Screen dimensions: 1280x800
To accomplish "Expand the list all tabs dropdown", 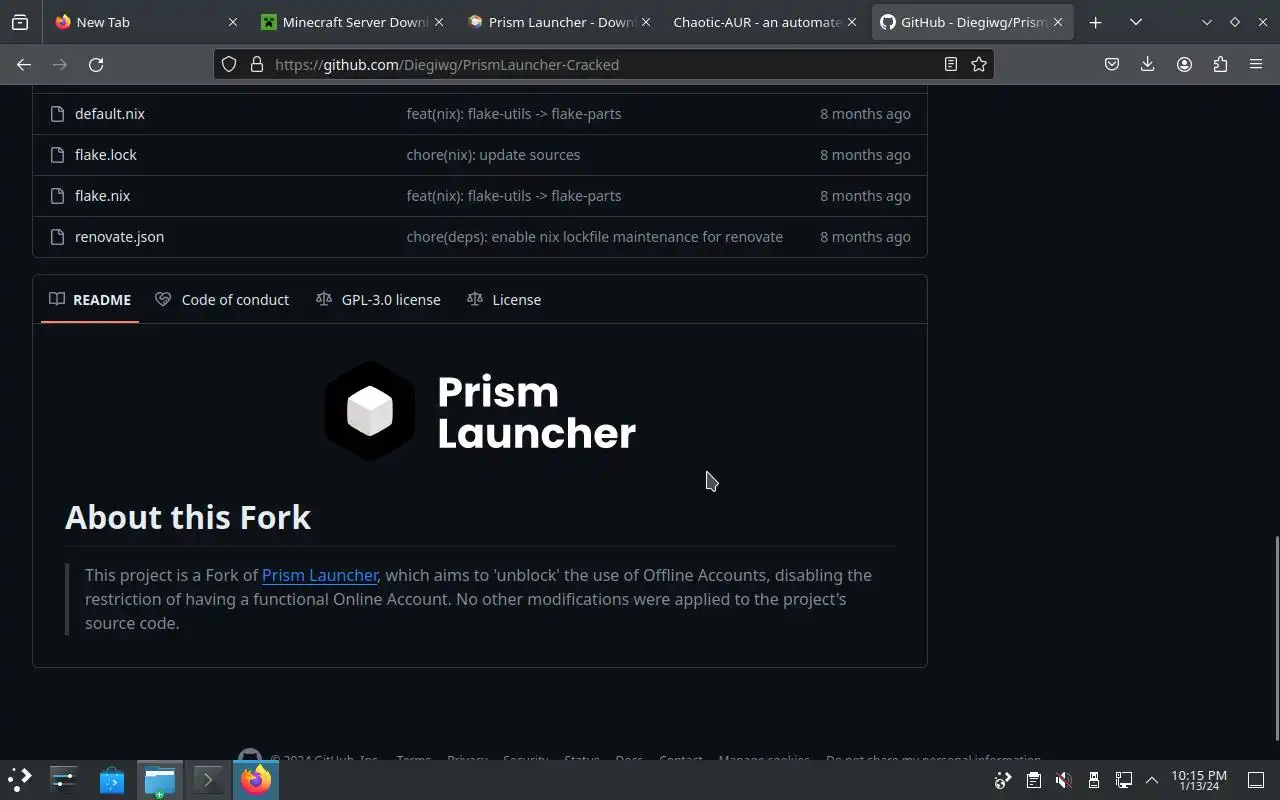I will click(1136, 22).
